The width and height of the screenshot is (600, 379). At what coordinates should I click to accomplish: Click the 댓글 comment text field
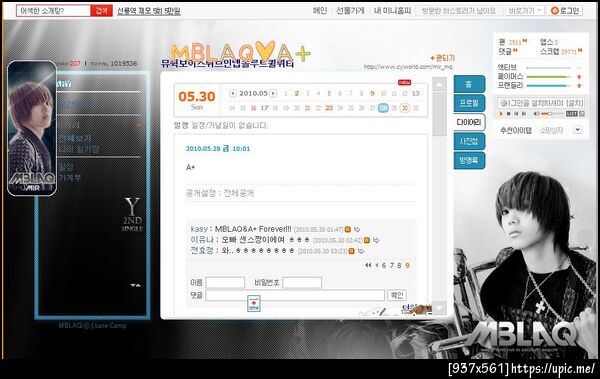click(295, 295)
